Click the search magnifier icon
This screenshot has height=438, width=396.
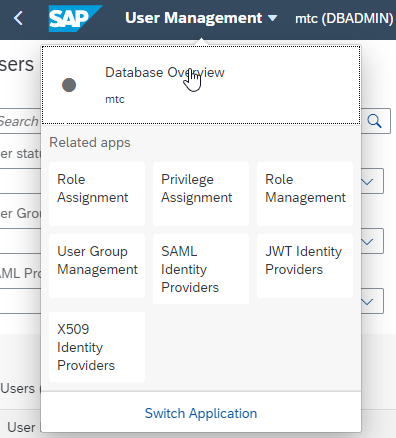374,121
